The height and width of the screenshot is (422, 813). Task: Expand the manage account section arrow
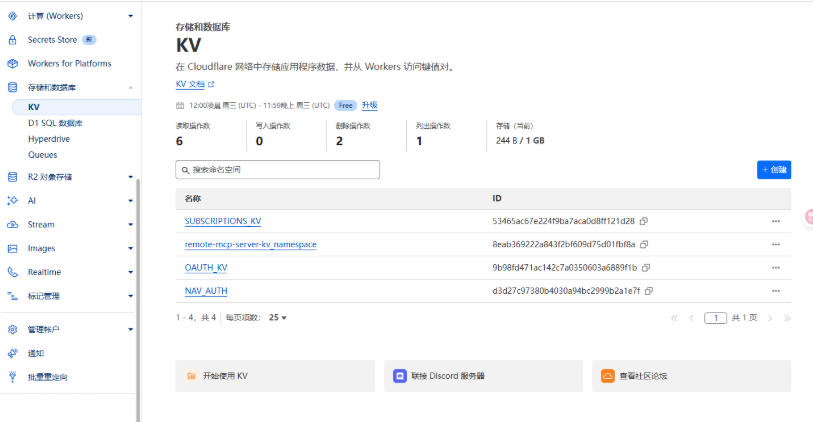pyautogui.click(x=131, y=330)
